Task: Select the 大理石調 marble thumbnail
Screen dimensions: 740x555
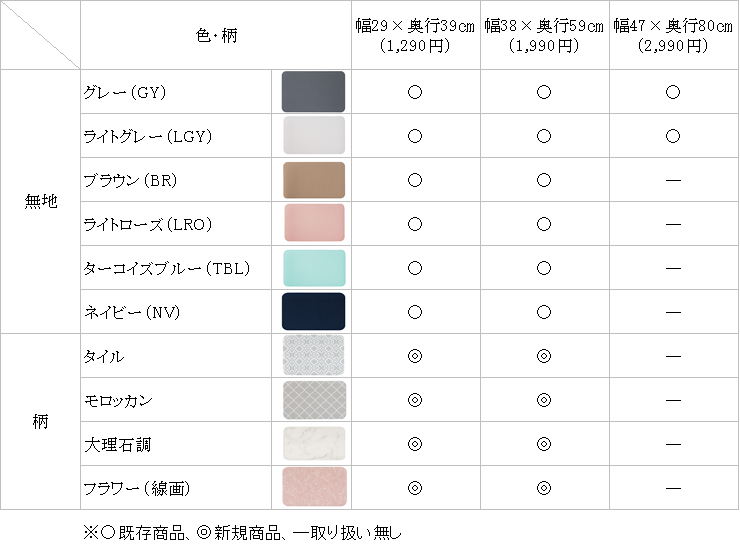Action: click(313, 444)
